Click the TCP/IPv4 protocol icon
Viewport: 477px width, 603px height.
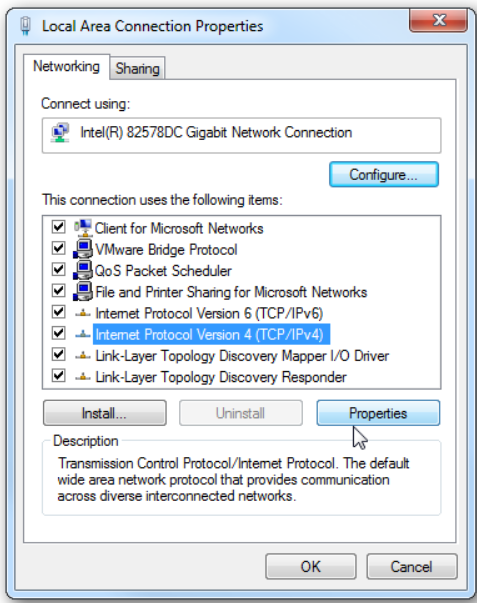click(83, 335)
